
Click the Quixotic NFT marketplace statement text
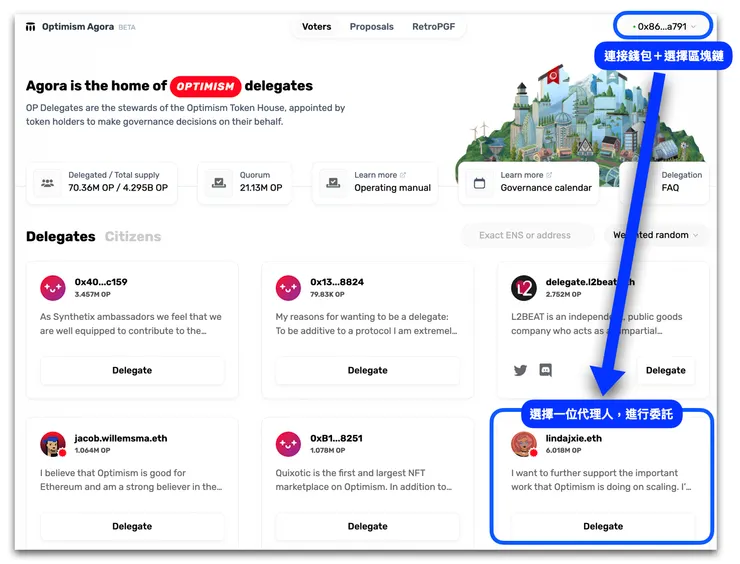364,480
